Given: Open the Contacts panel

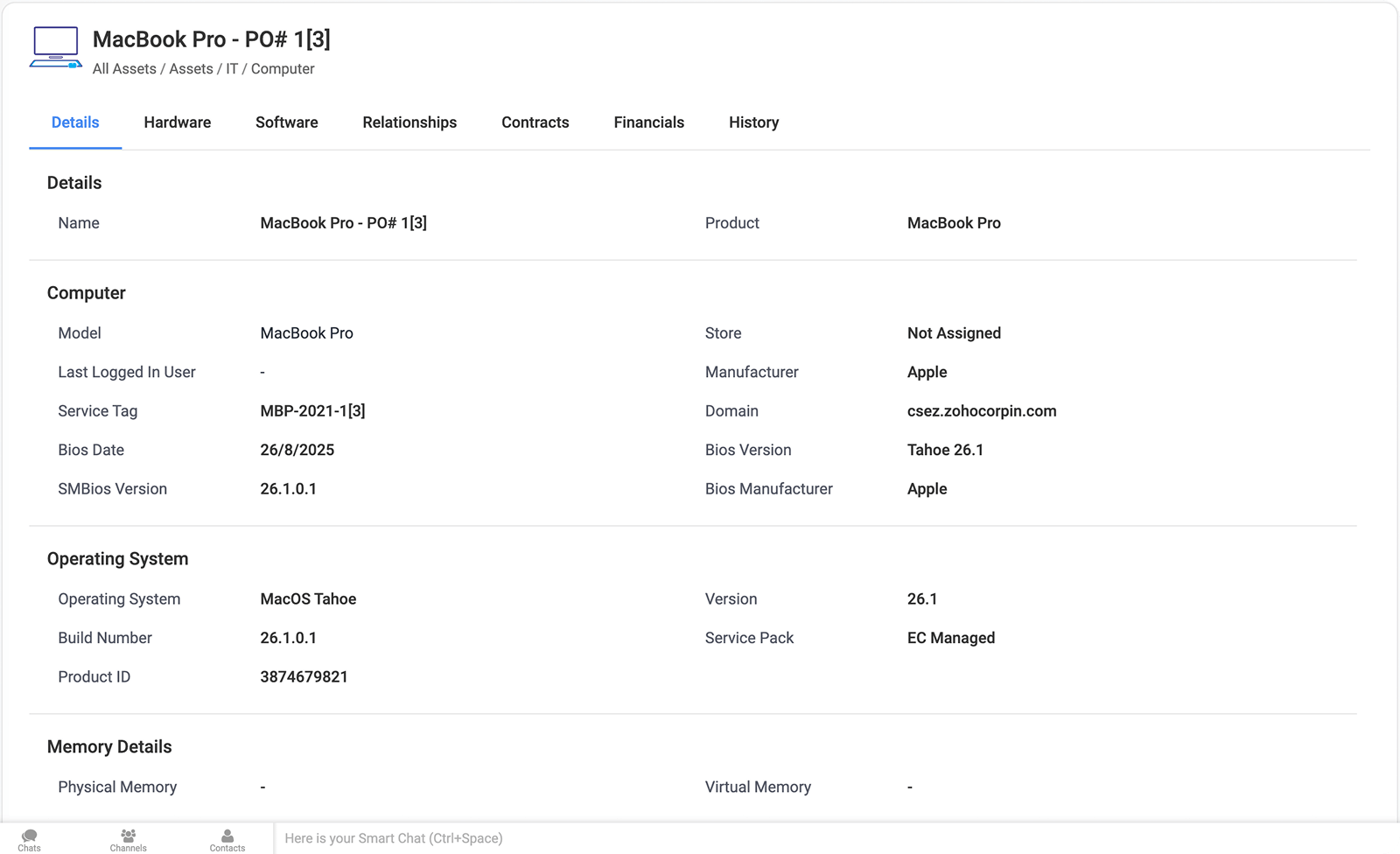Looking at the screenshot, I should click(x=227, y=840).
